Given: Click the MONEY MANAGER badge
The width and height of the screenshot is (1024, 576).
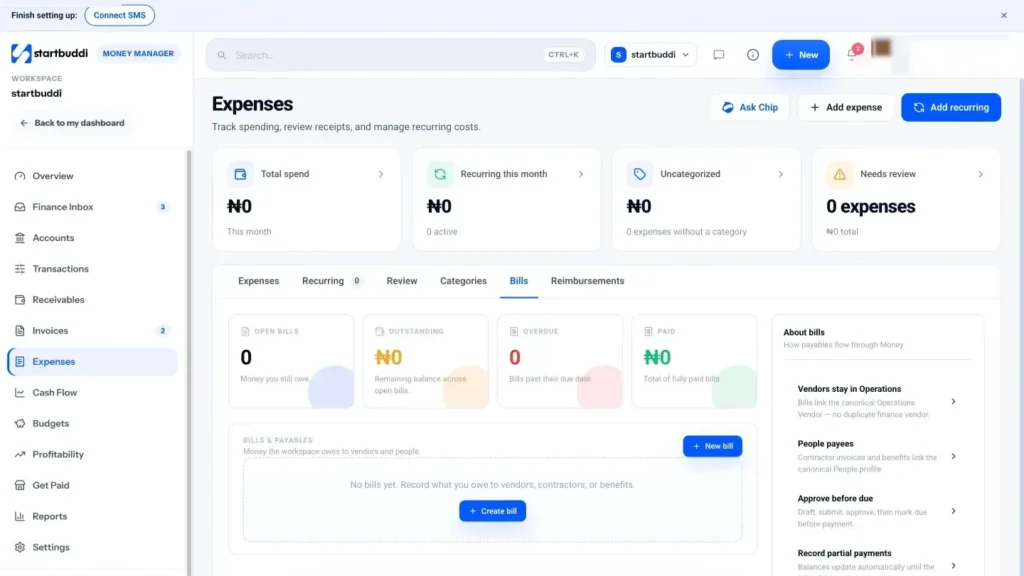Looking at the screenshot, I should point(138,54).
